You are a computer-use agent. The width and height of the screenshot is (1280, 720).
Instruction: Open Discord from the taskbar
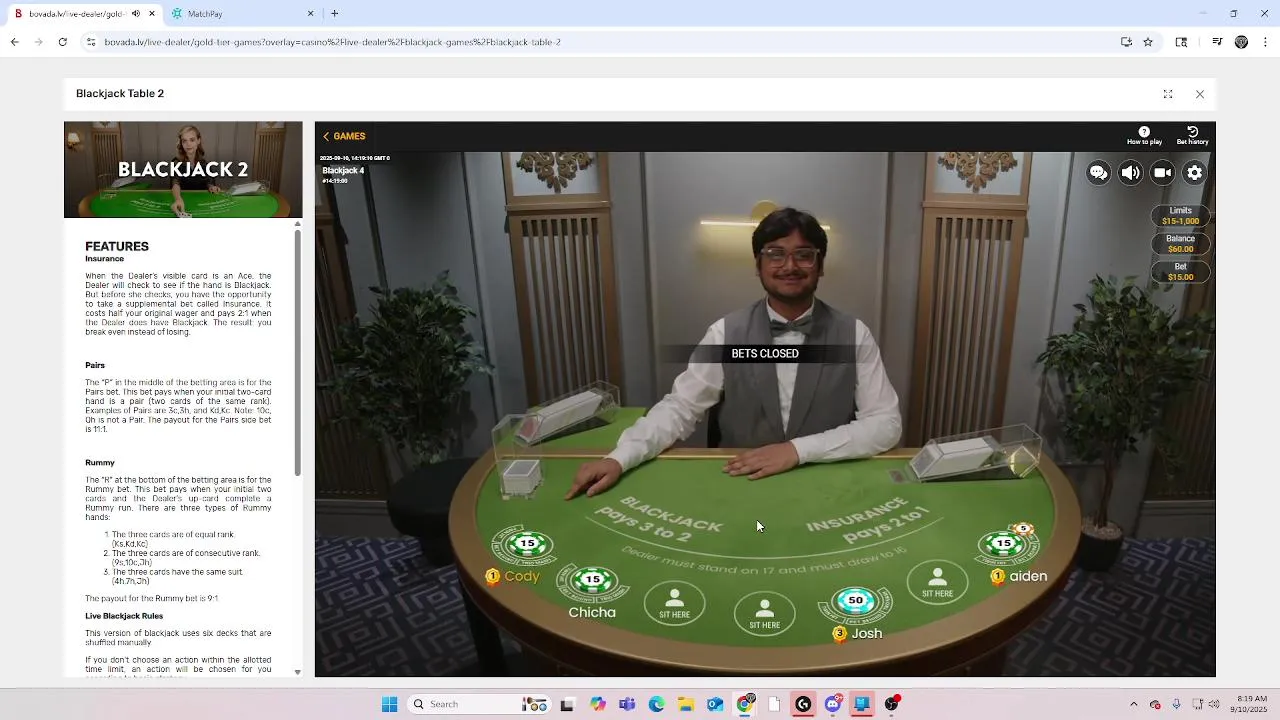pyautogui.click(x=832, y=704)
